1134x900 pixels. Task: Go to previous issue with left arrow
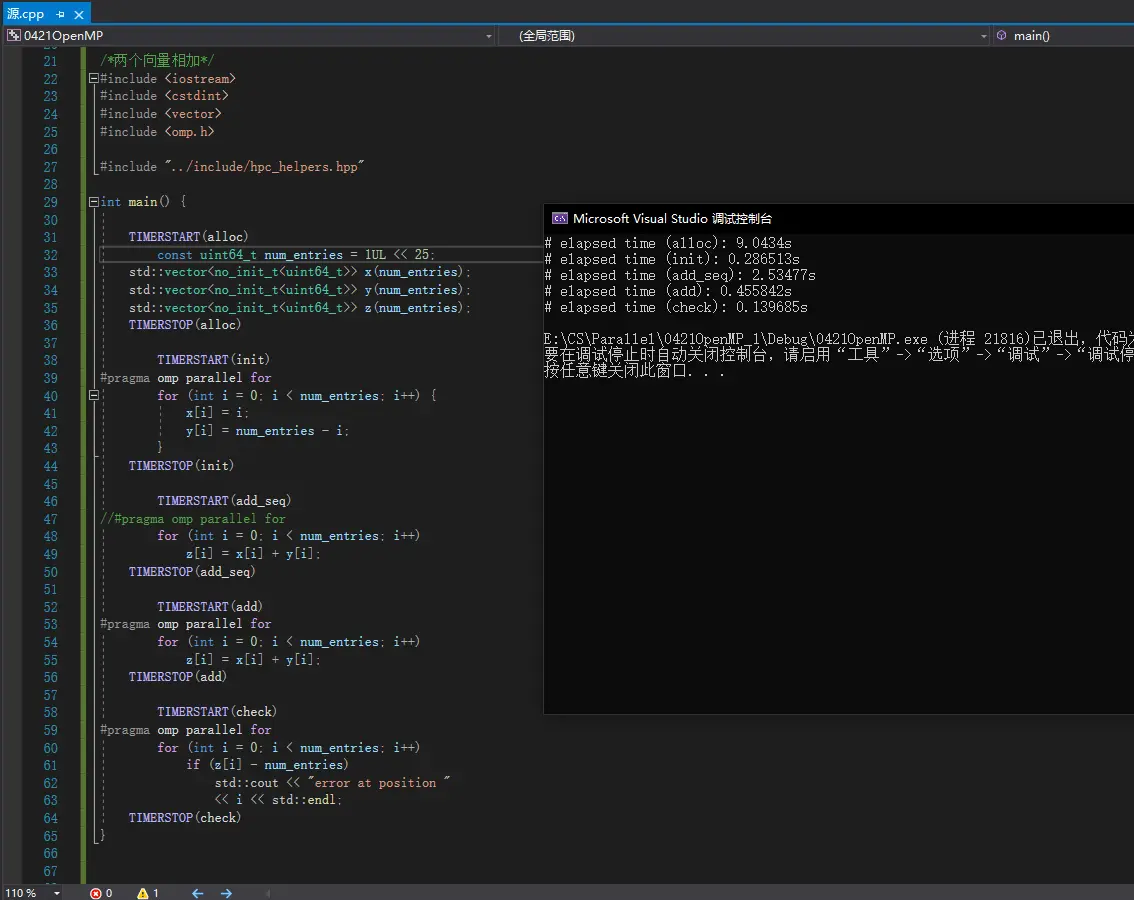(197, 893)
